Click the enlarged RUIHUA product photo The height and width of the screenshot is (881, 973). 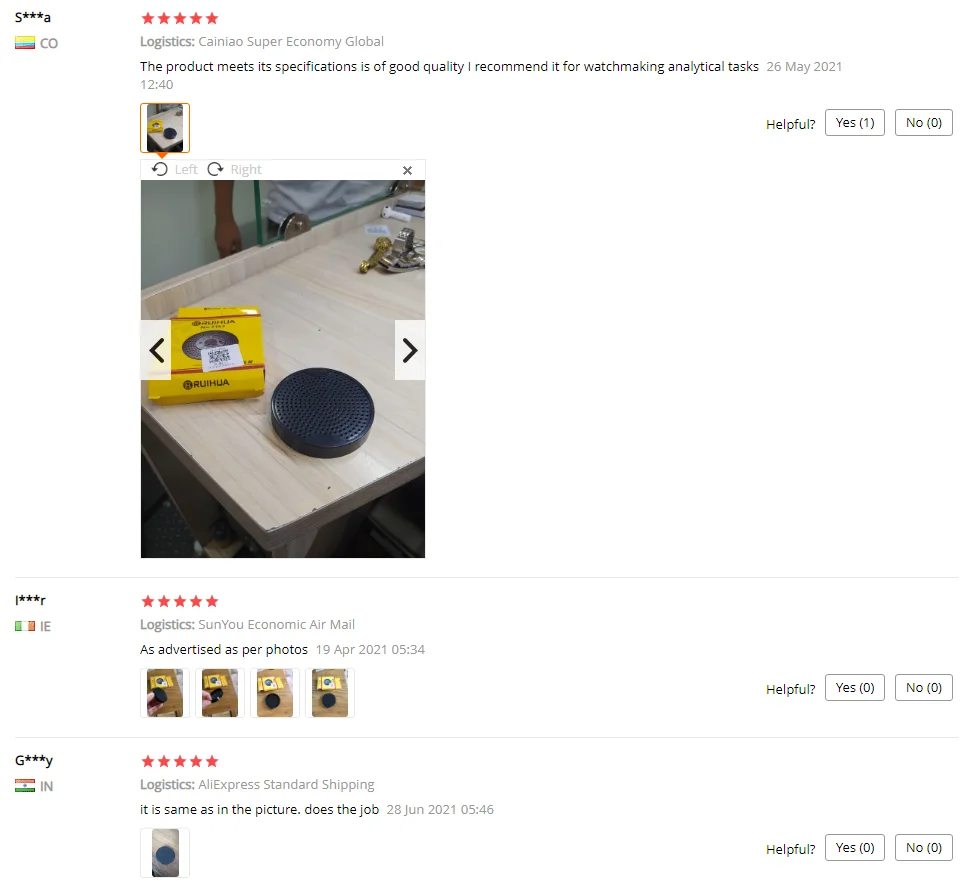pyautogui.click(x=283, y=369)
